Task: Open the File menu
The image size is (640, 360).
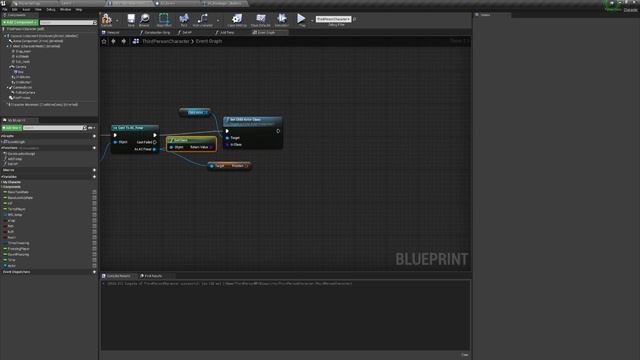Action: [5, 9]
